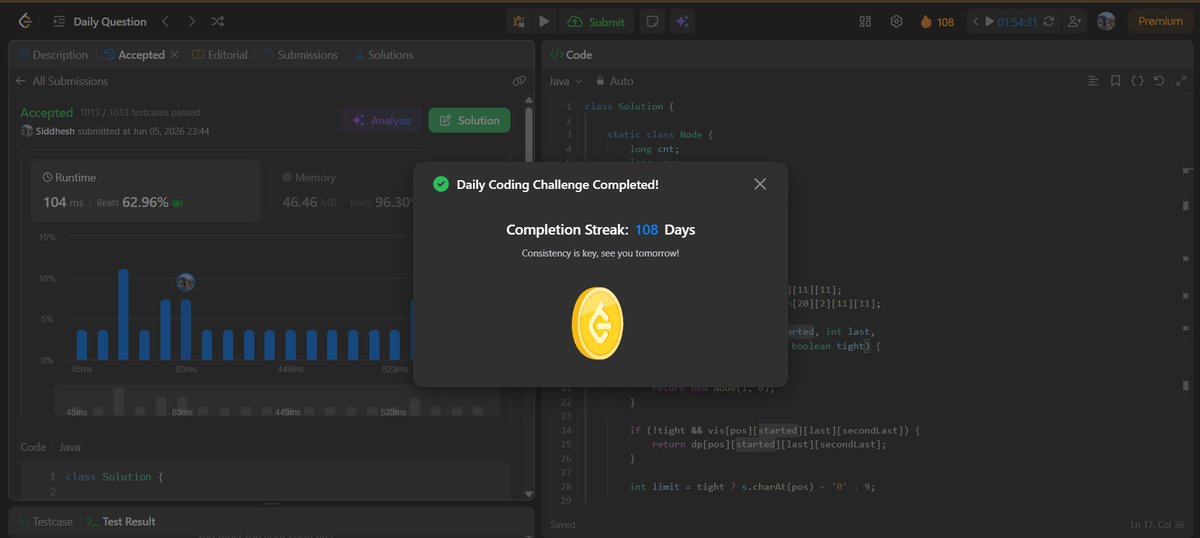Viewport: 1200px width, 538px height.
Task: Toggle the Auto lock setting
Action: point(615,81)
